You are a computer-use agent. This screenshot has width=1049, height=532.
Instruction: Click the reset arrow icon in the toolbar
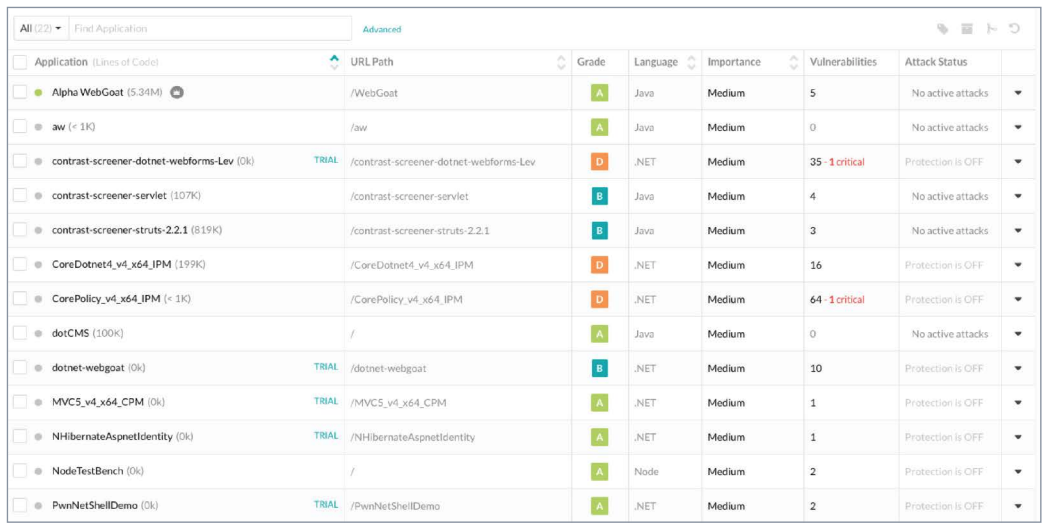coord(1015,29)
